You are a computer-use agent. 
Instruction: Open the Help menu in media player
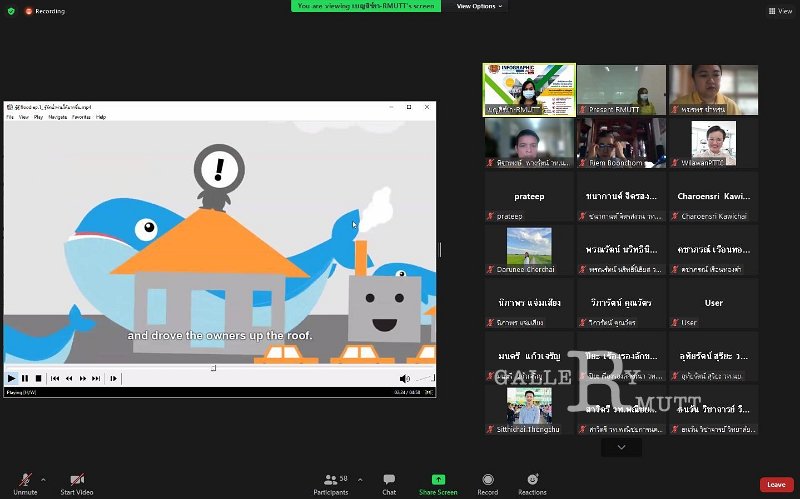point(101,117)
